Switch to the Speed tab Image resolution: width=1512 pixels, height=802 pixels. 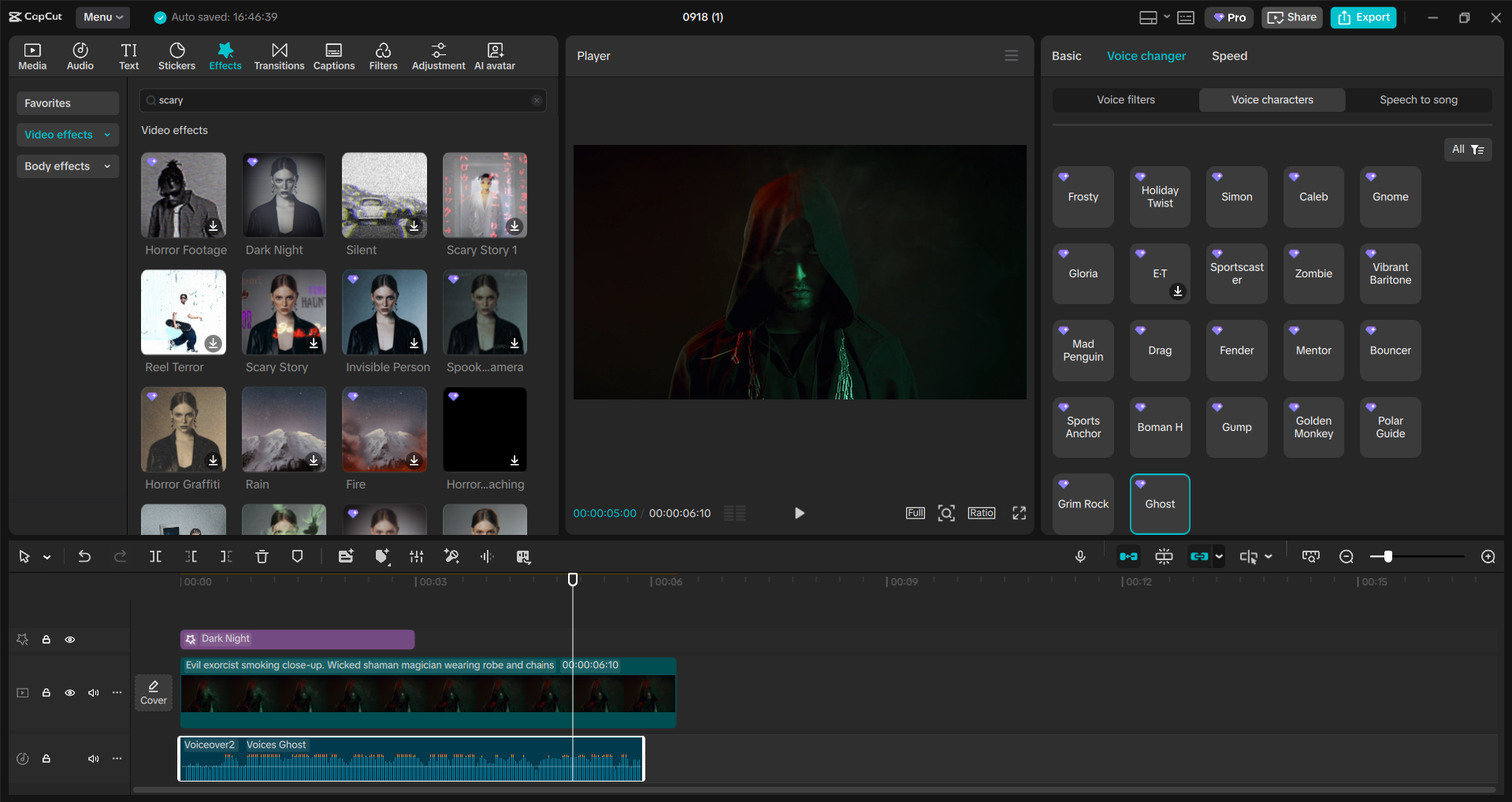[x=1229, y=55]
